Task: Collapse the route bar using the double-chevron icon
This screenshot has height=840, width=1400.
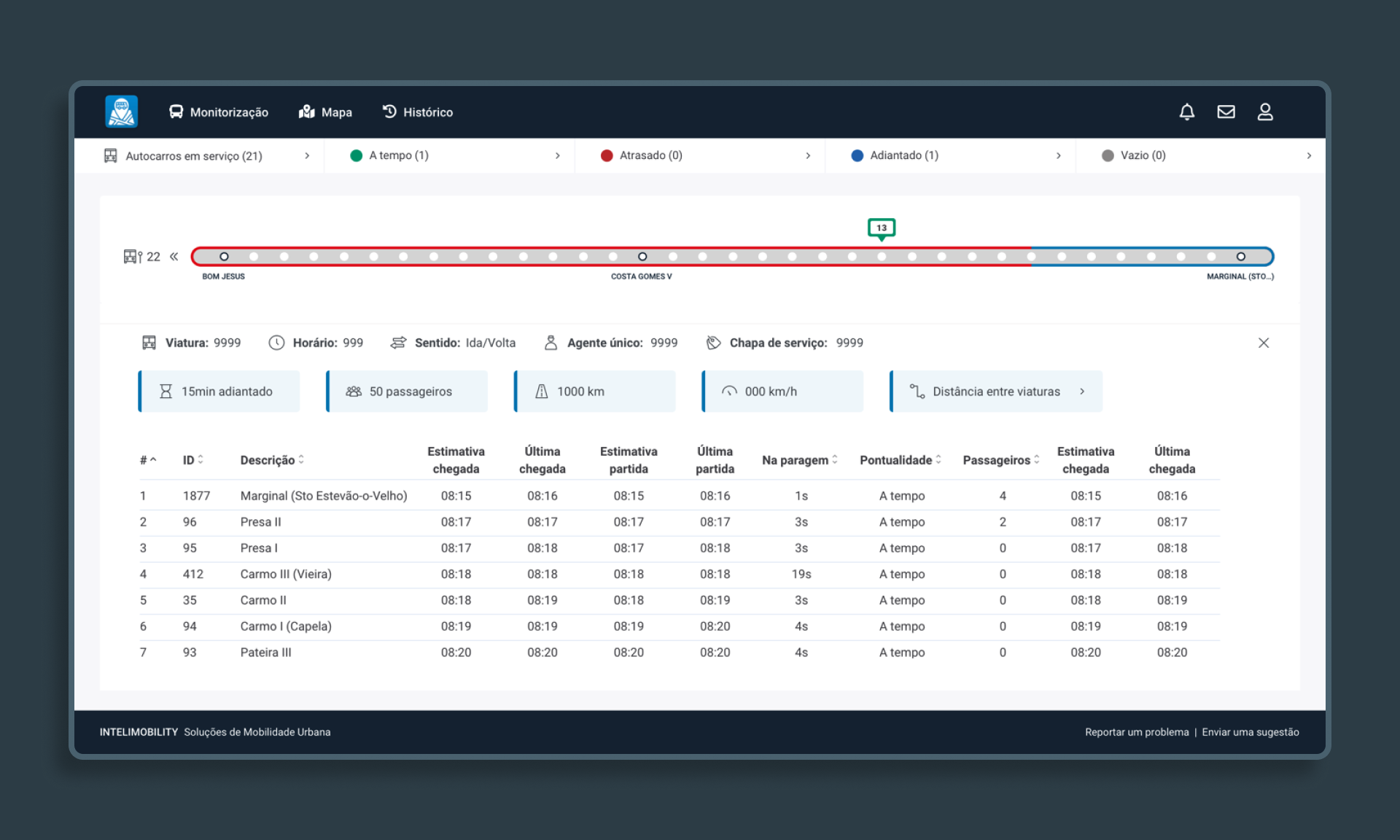Action: tap(174, 257)
